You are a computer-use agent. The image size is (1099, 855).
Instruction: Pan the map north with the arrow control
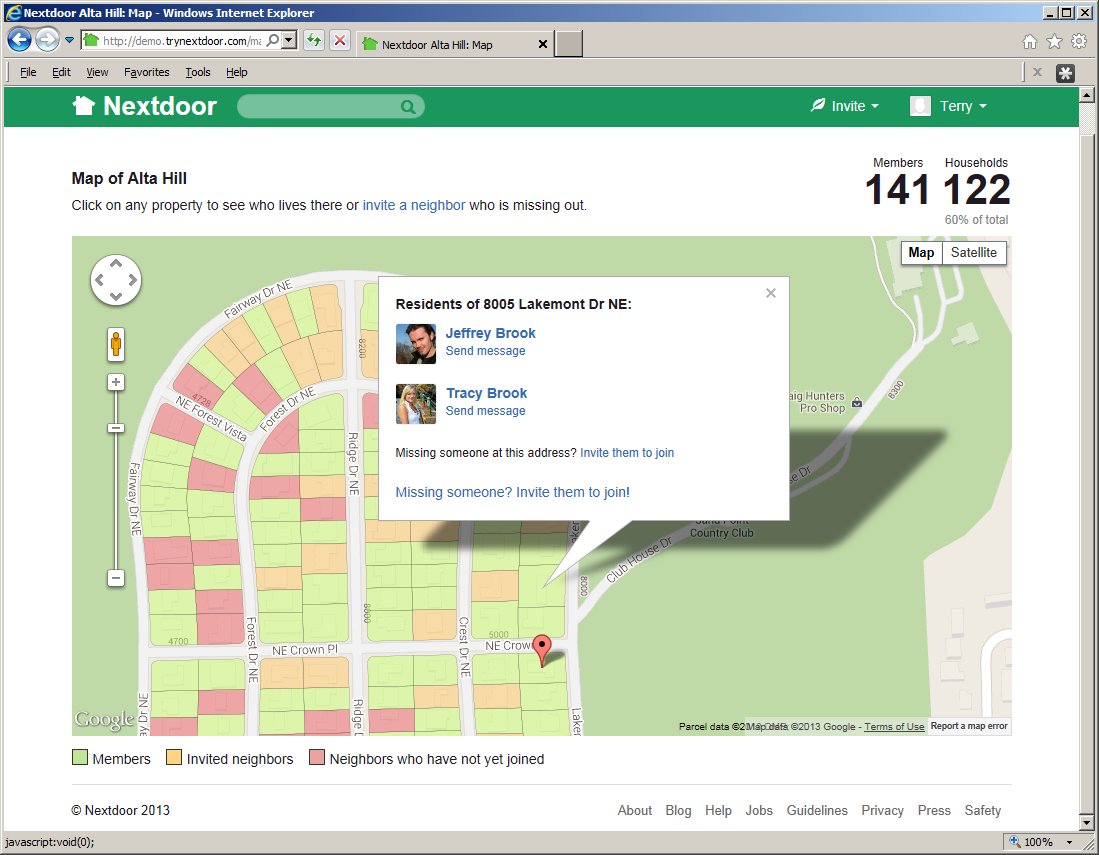[x=116, y=262]
